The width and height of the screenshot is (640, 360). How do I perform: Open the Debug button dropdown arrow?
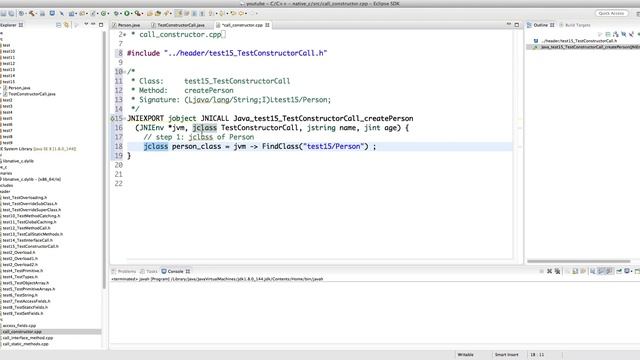(x=120, y=13)
